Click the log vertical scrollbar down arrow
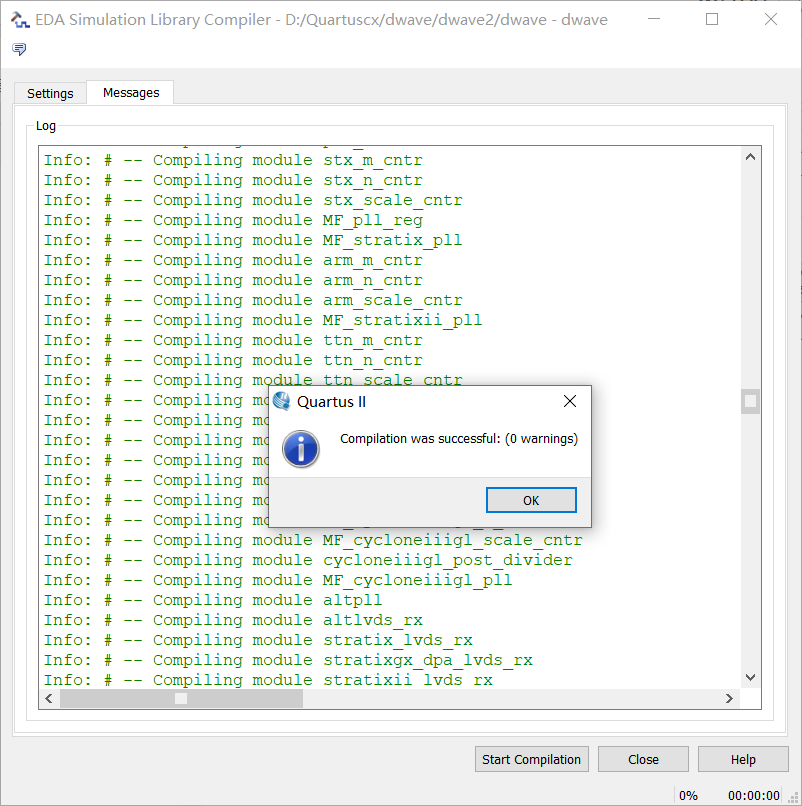This screenshot has height=806, width=802. click(x=750, y=677)
